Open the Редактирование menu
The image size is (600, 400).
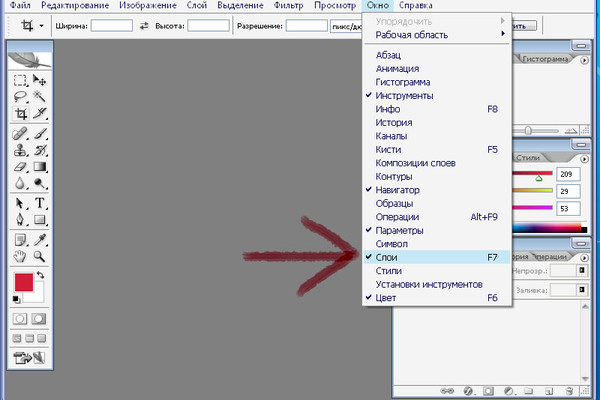tap(75, 5)
